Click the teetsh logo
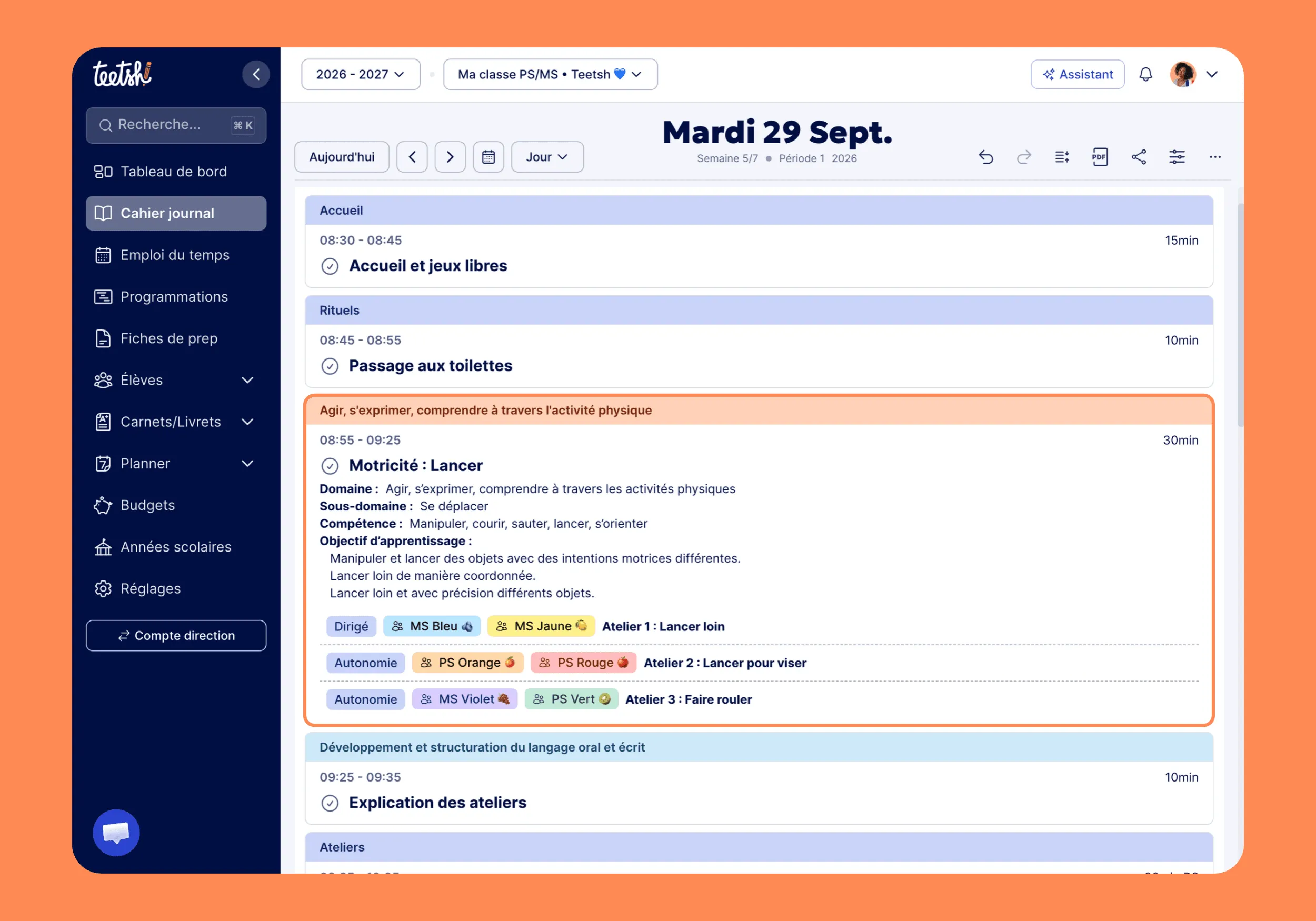This screenshot has height=921, width=1316. pos(122,74)
